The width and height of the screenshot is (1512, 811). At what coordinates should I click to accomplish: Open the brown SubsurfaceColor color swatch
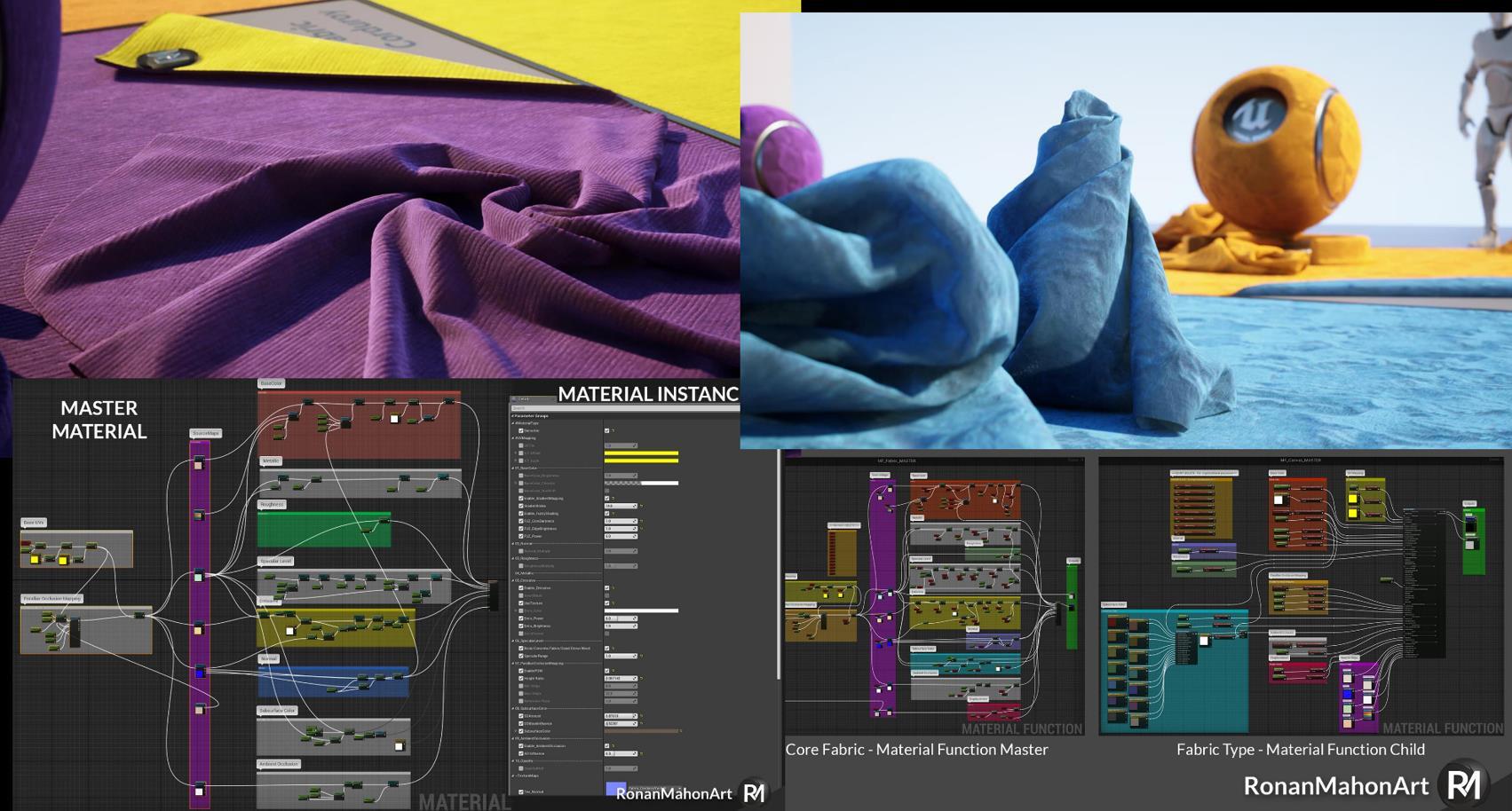(641, 731)
